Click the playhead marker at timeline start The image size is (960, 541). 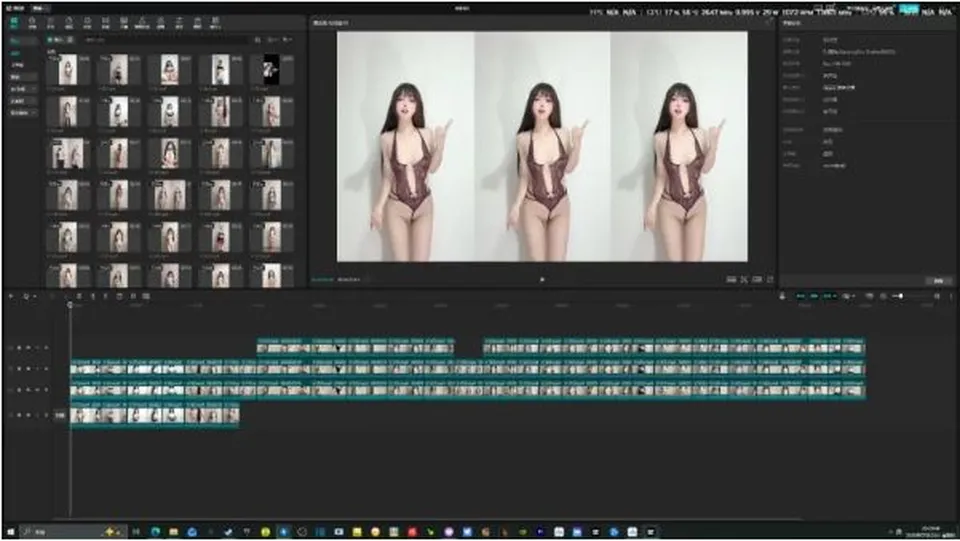(x=70, y=305)
